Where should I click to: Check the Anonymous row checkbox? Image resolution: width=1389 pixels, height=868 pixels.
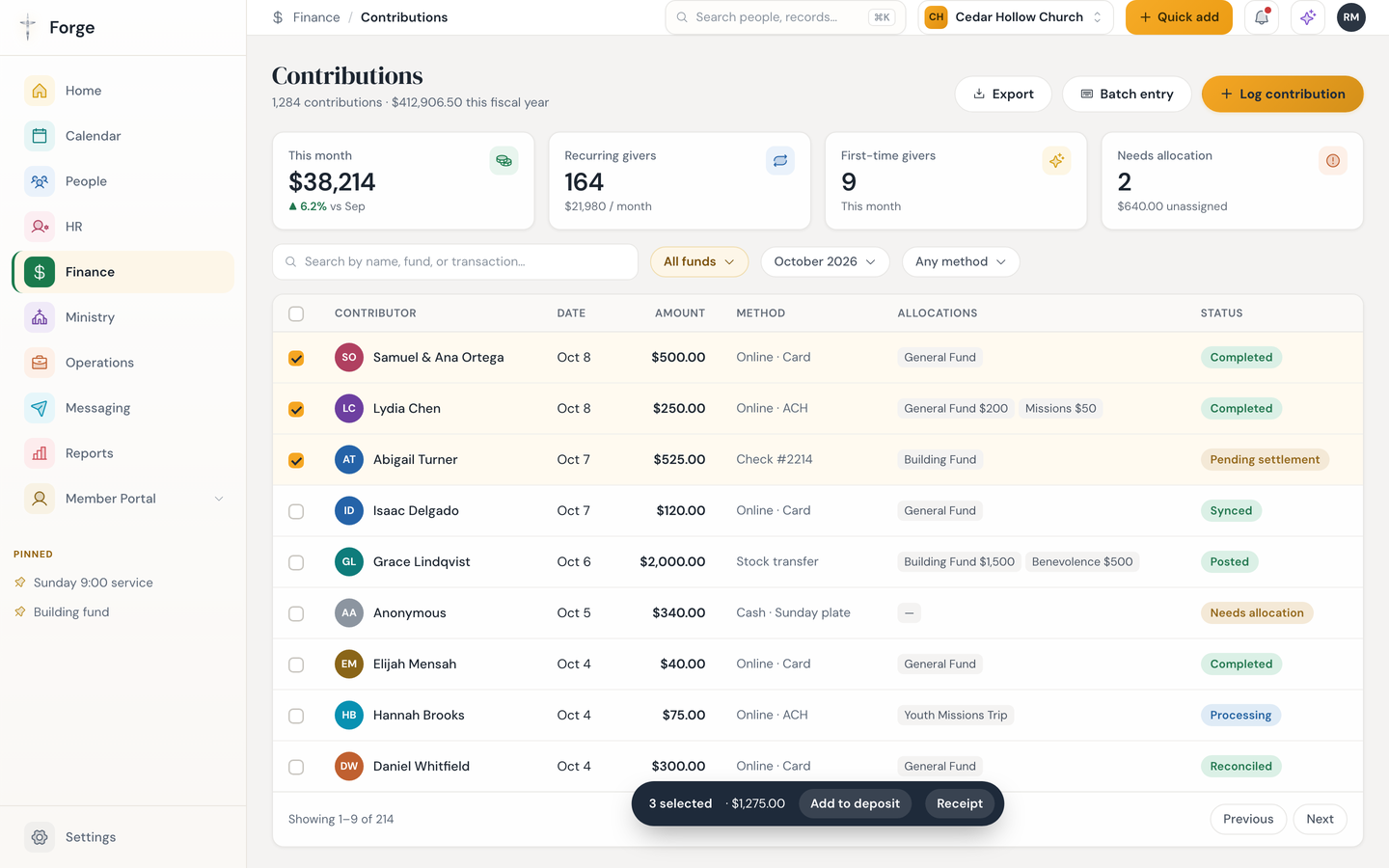[296, 613]
